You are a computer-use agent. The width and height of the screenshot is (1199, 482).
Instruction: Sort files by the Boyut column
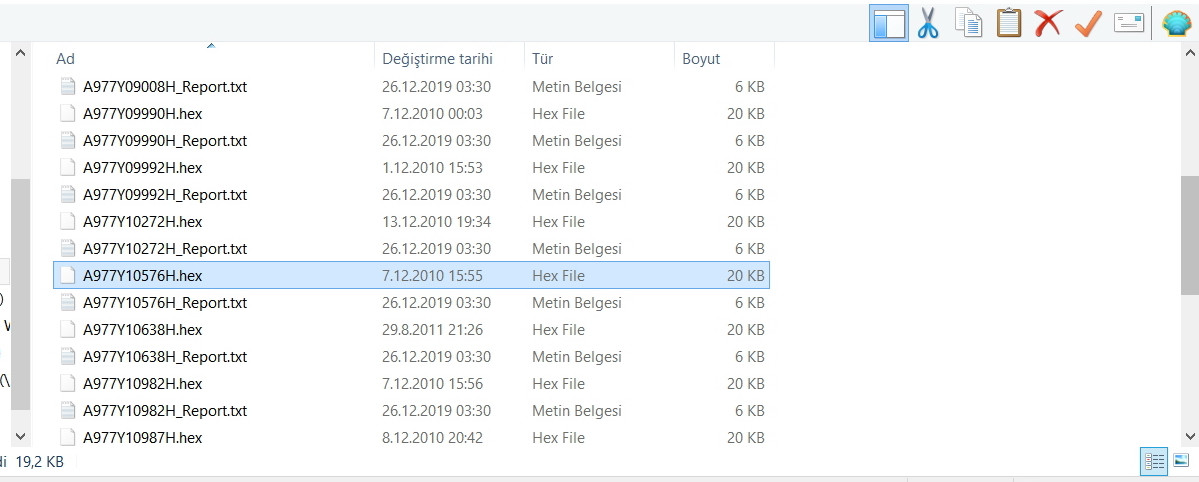click(701, 59)
